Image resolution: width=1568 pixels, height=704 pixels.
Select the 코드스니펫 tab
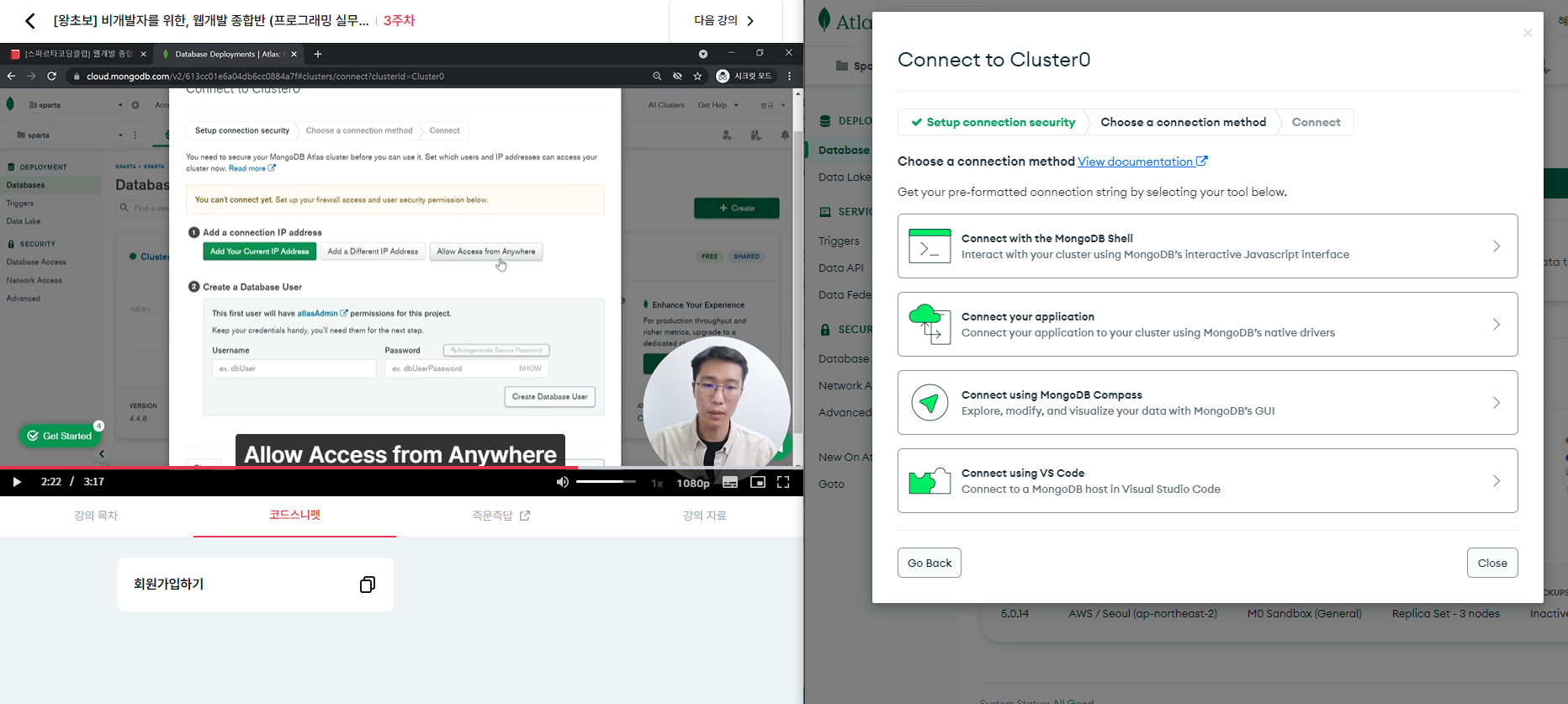(x=294, y=515)
